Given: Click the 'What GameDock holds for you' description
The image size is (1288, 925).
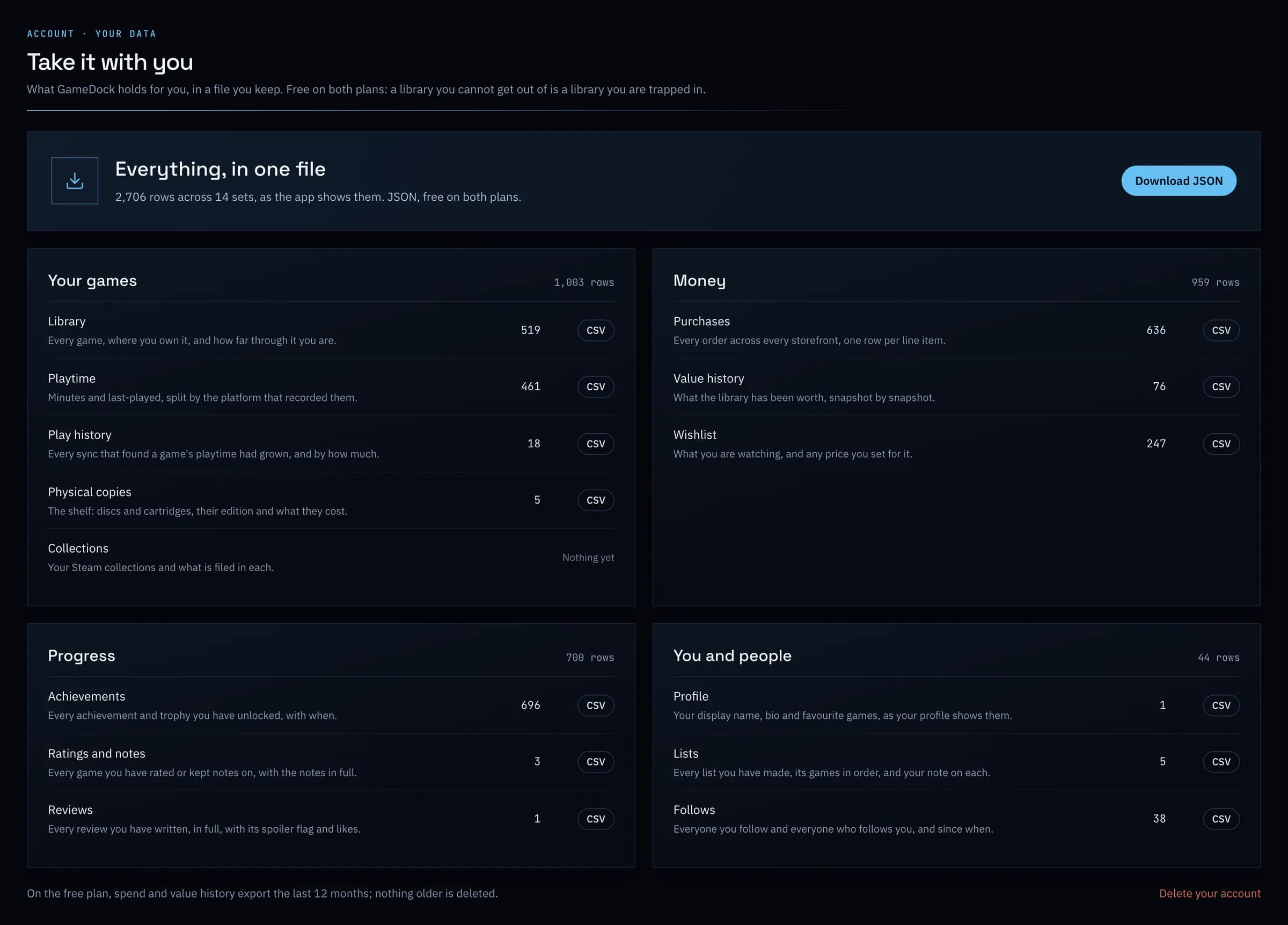Looking at the screenshot, I should (367, 89).
